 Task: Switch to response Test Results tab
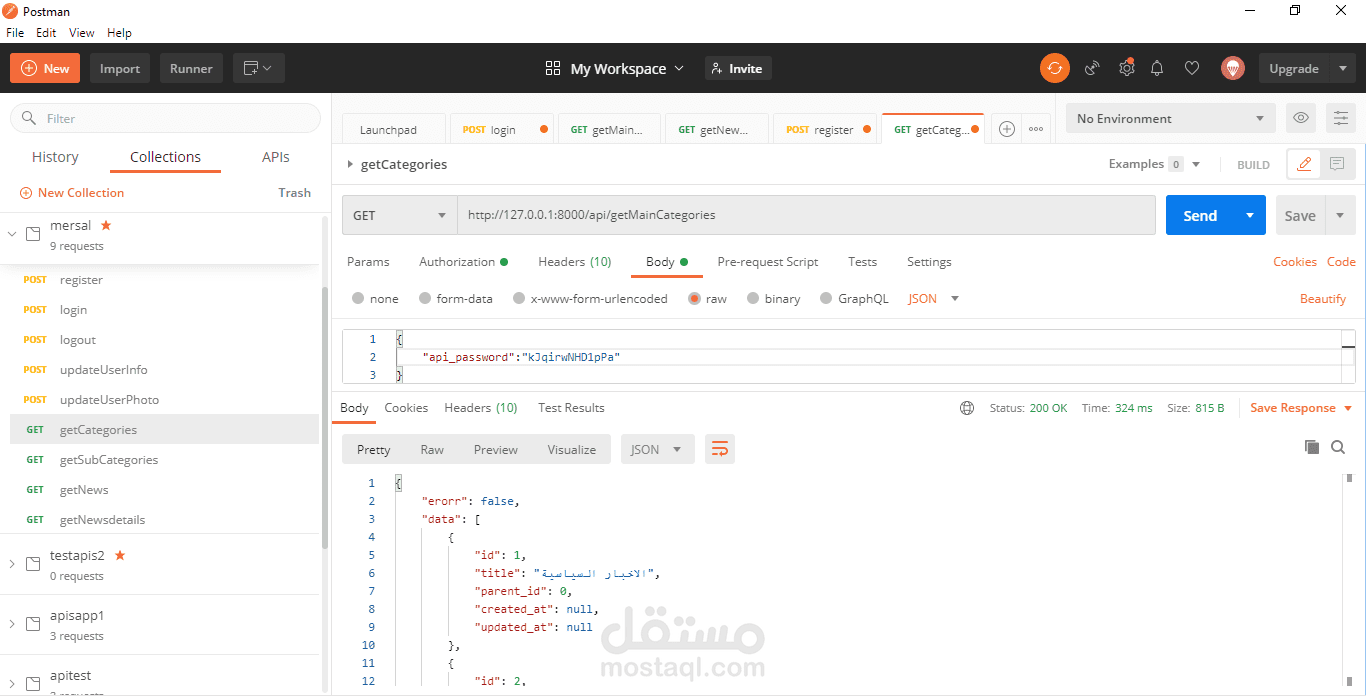click(571, 408)
